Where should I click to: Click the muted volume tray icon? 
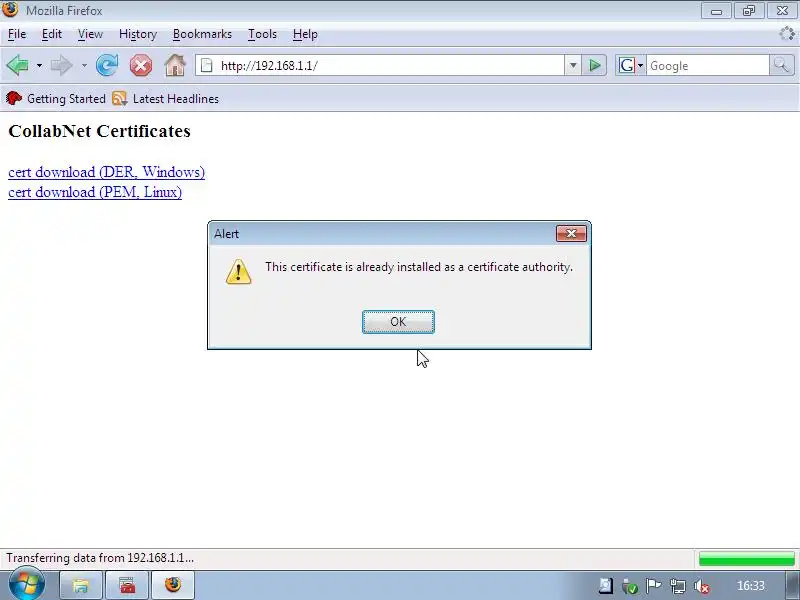[702, 586]
